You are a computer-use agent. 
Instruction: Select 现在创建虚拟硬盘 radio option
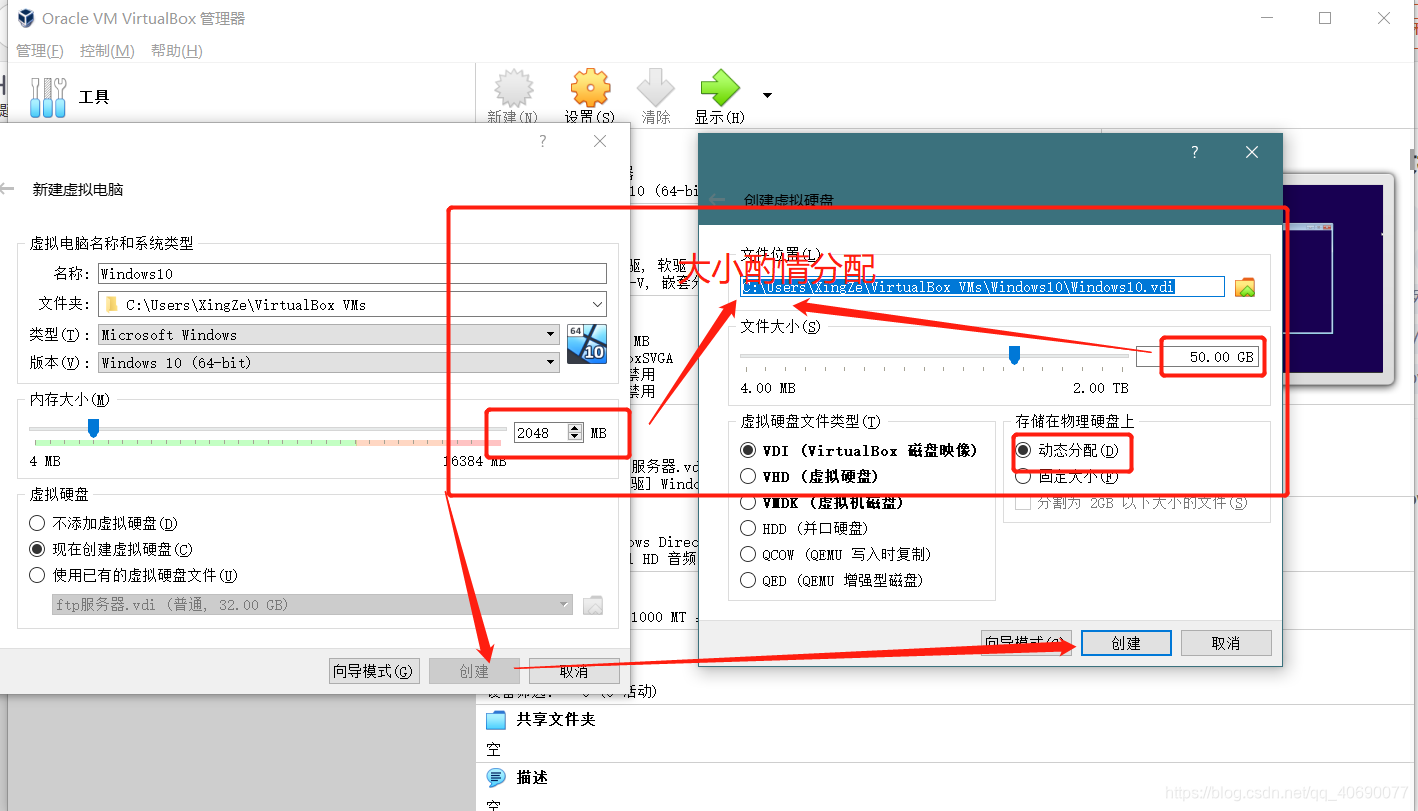point(37,549)
